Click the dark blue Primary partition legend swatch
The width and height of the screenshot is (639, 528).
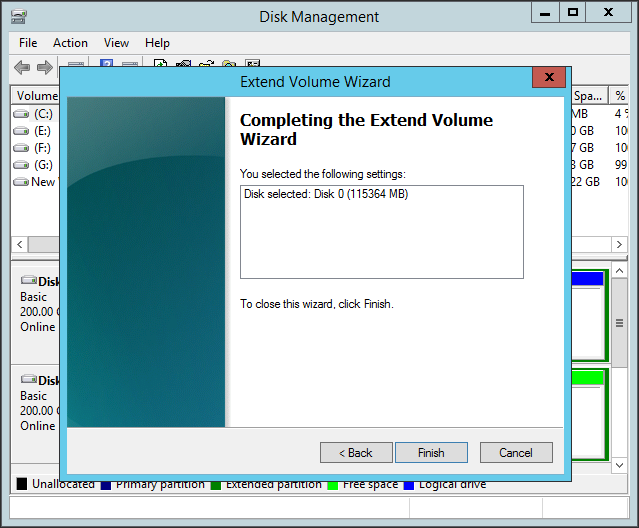106,485
